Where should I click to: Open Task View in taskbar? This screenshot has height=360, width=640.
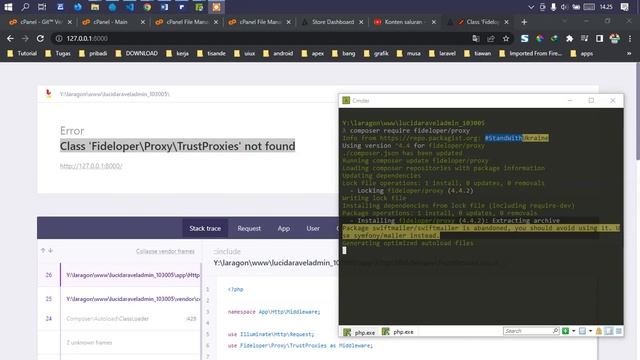[x=42, y=7]
